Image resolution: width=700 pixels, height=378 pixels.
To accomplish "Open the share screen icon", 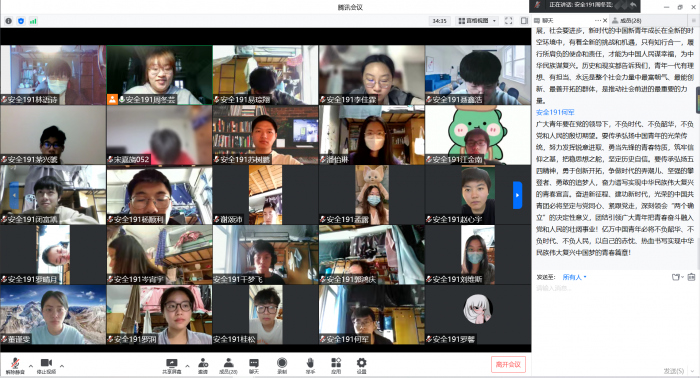I will pyautogui.click(x=171, y=366).
